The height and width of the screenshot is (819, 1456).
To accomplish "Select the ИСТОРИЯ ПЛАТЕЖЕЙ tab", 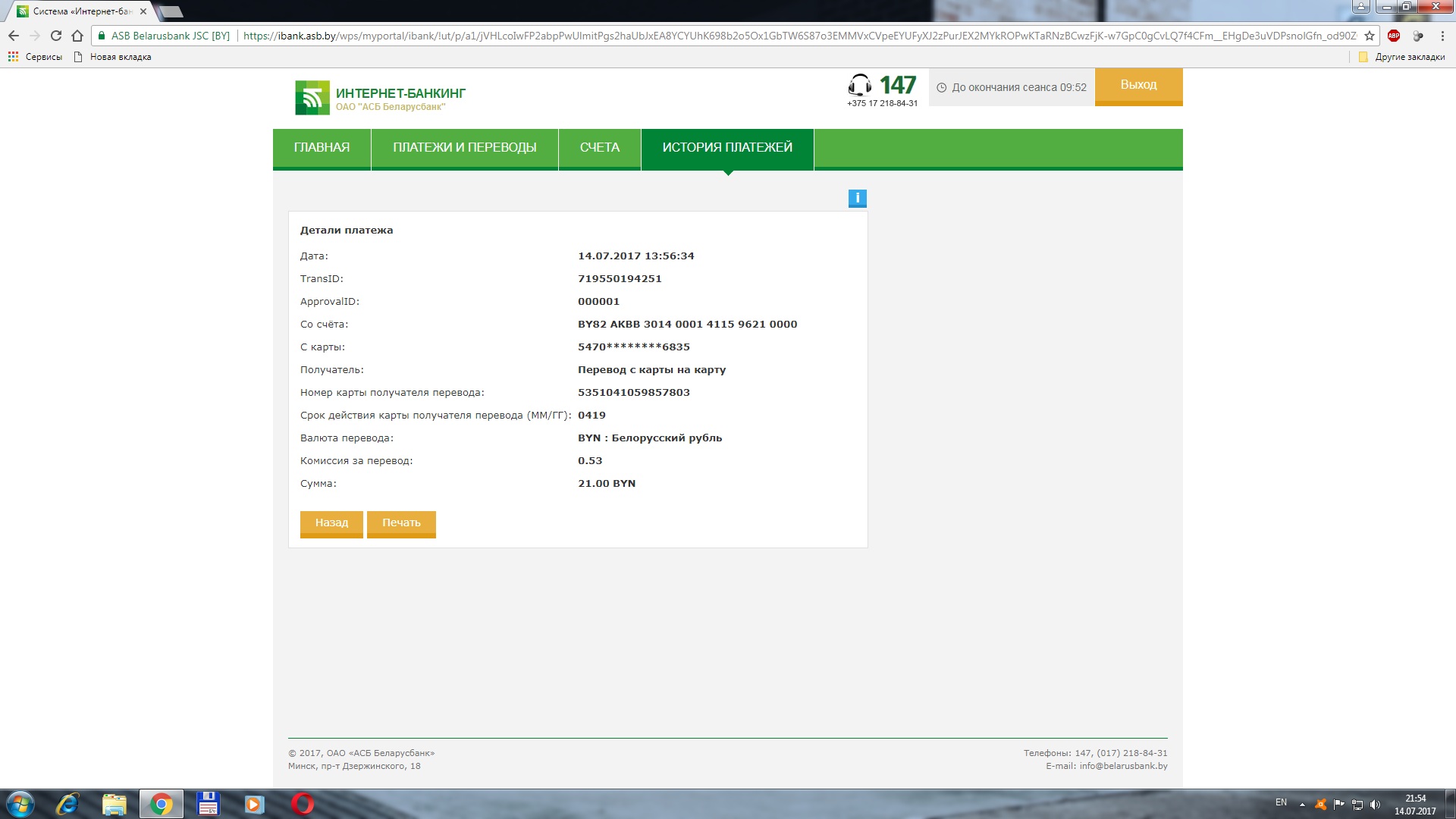I will coord(726,148).
